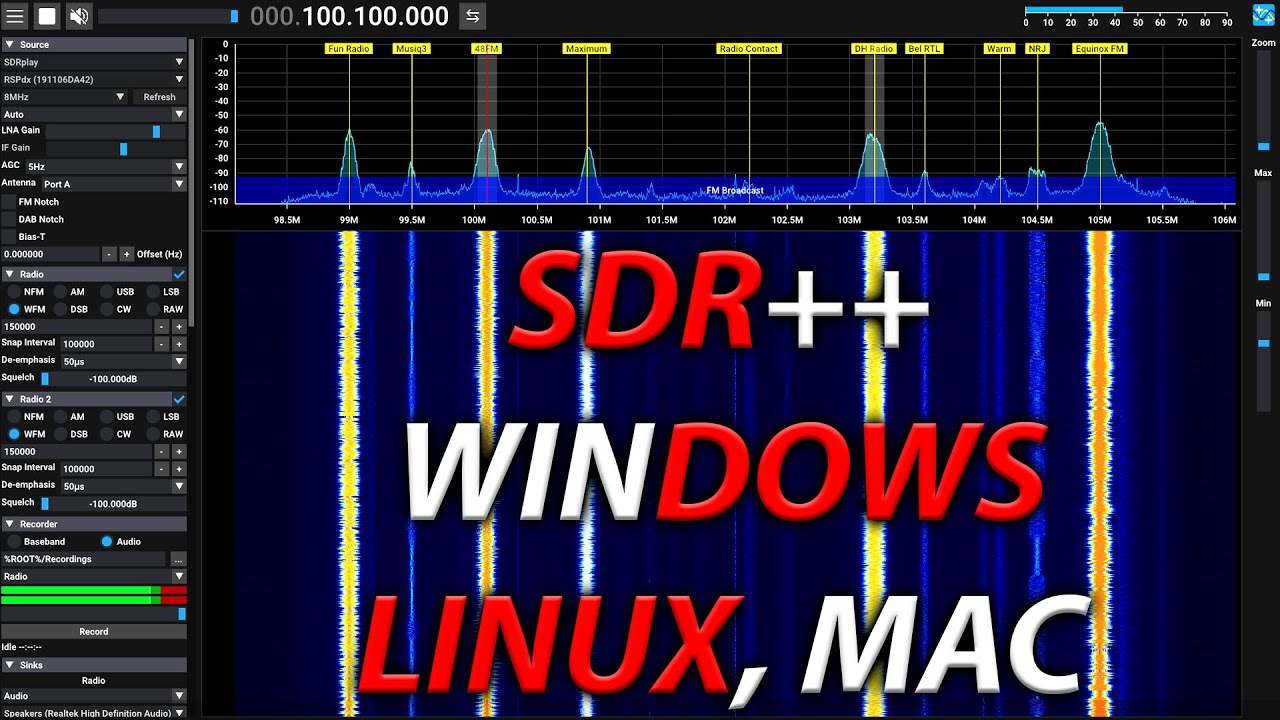This screenshot has height=720, width=1280.
Task: Increase Radio bandwidth 150000 with plus
Action: [x=179, y=327]
